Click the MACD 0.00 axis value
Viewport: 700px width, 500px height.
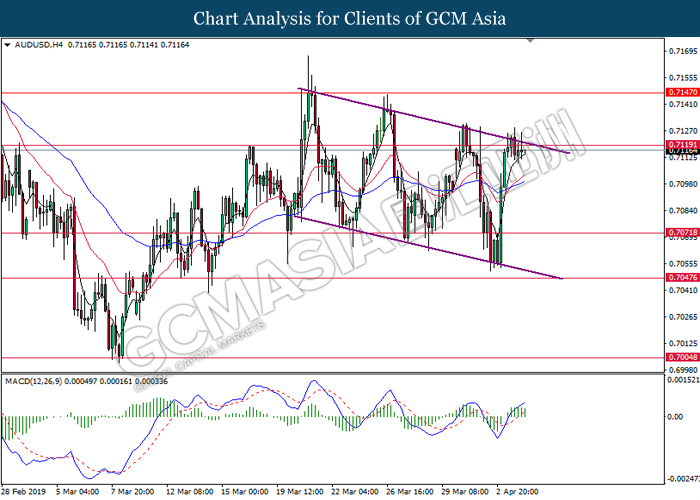675,417
